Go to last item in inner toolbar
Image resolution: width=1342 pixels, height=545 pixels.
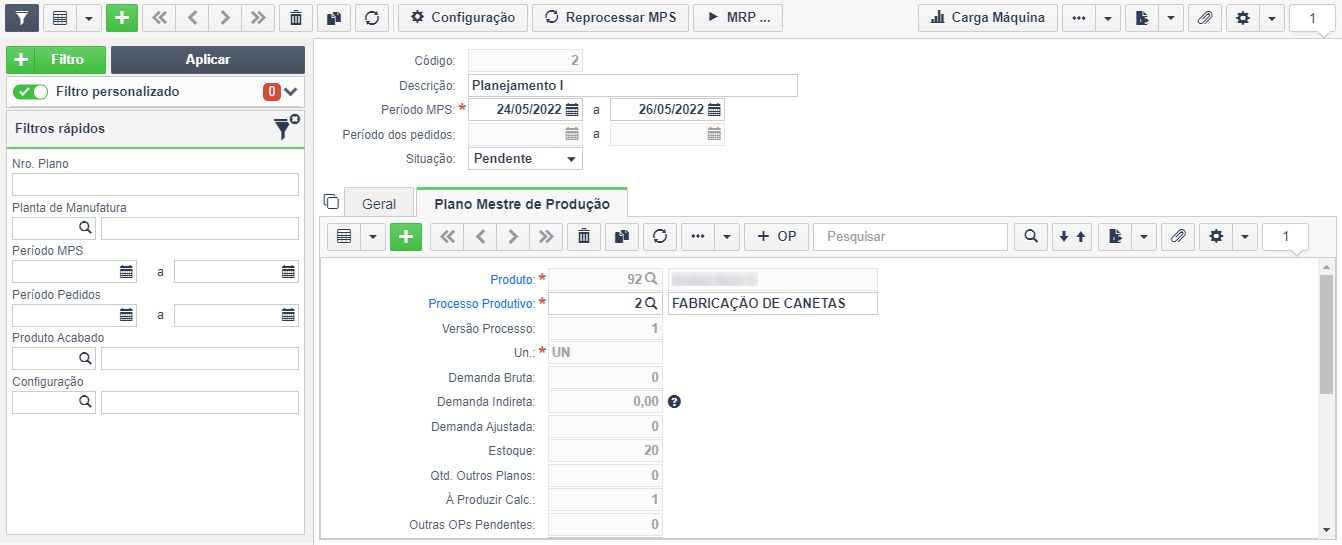(545, 236)
